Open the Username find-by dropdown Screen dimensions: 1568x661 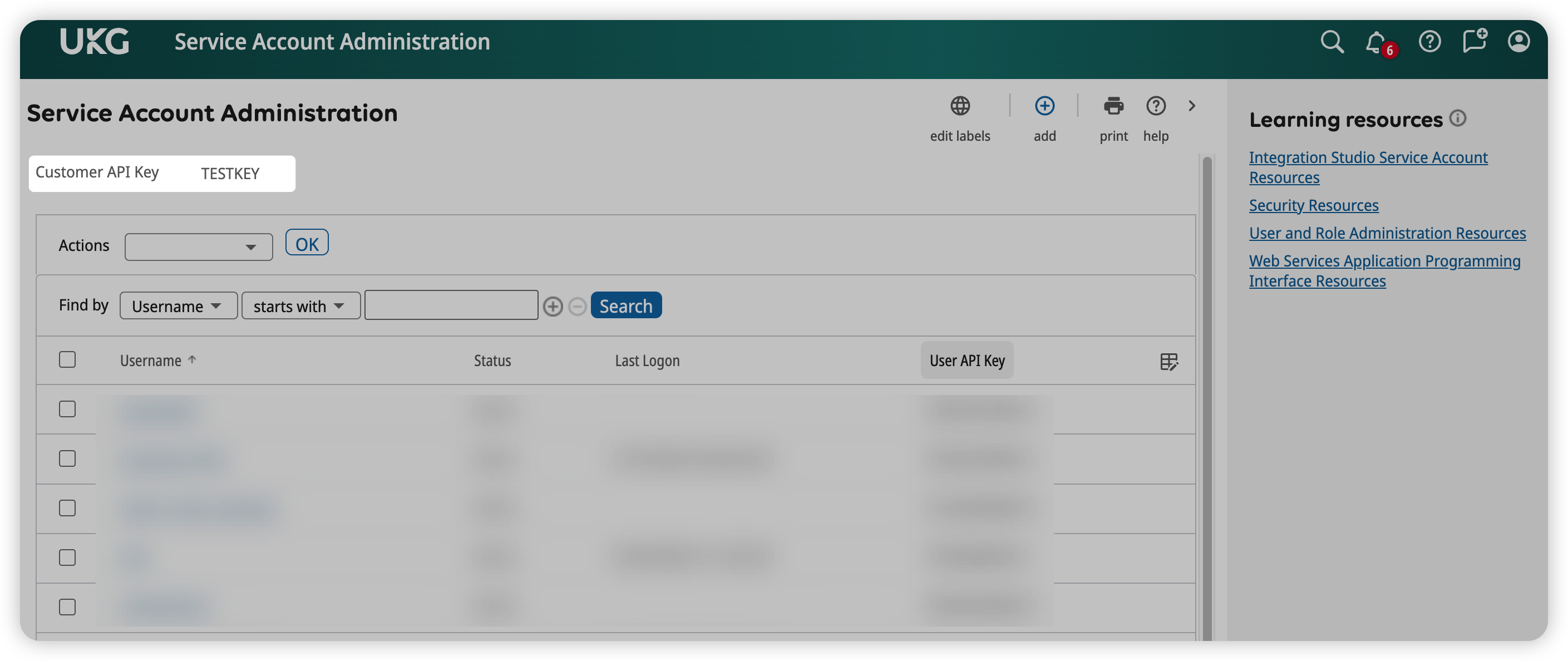(177, 306)
